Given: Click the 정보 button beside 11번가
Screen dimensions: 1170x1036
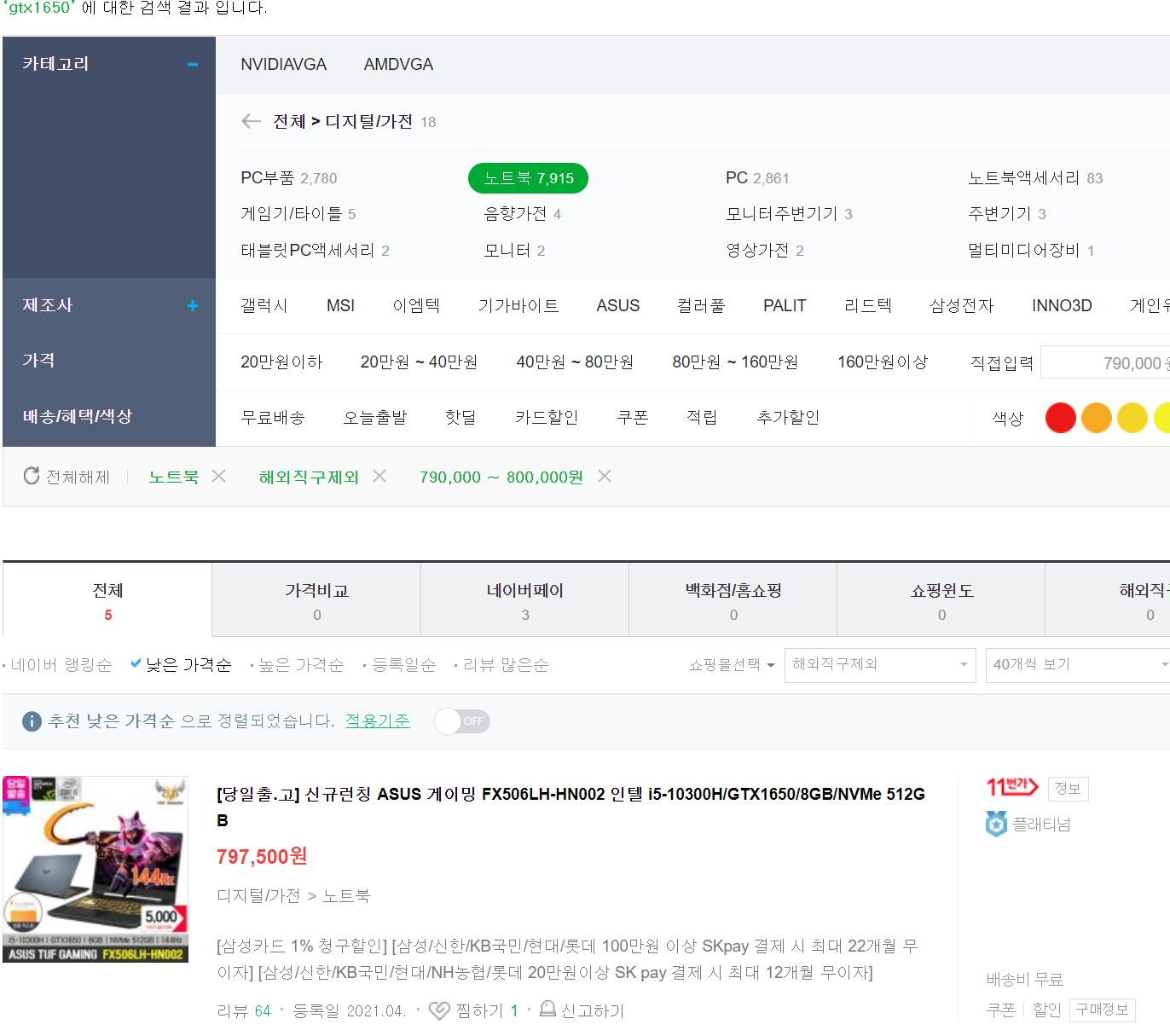Looking at the screenshot, I should (x=1068, y=789).
